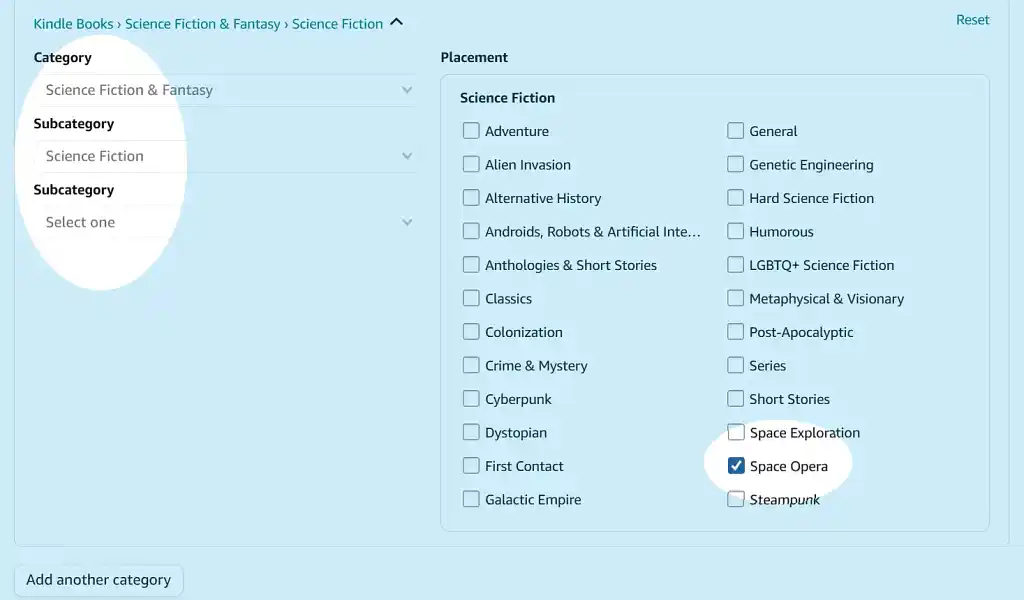Check the Alien Invasion placement
This screenshot has height=600, width=1024.
471,164
